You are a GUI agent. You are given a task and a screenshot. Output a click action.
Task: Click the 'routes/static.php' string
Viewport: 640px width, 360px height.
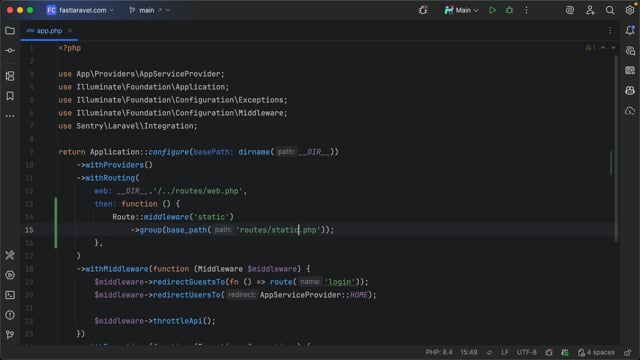[x=278, y=230]
